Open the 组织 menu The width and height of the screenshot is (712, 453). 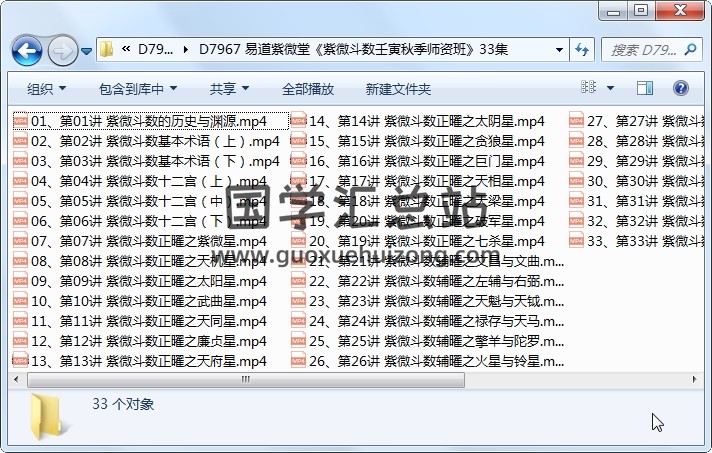point(47,89)
